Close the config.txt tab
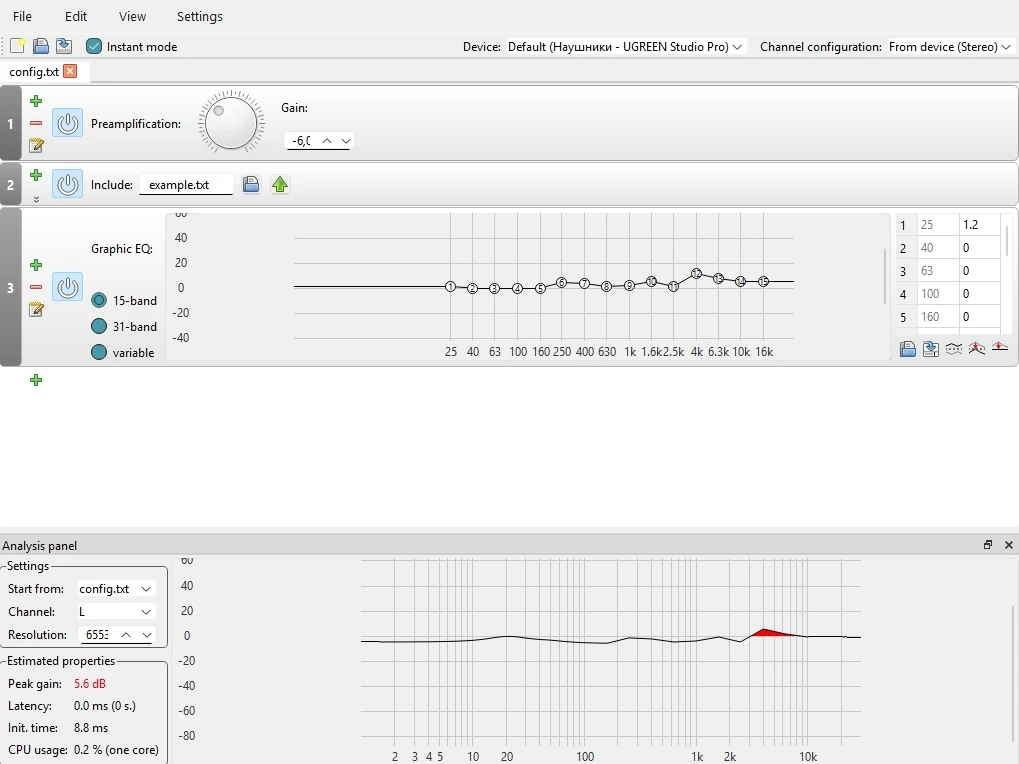This screenshot has width=1019, height=764. [x=70, y=71]
